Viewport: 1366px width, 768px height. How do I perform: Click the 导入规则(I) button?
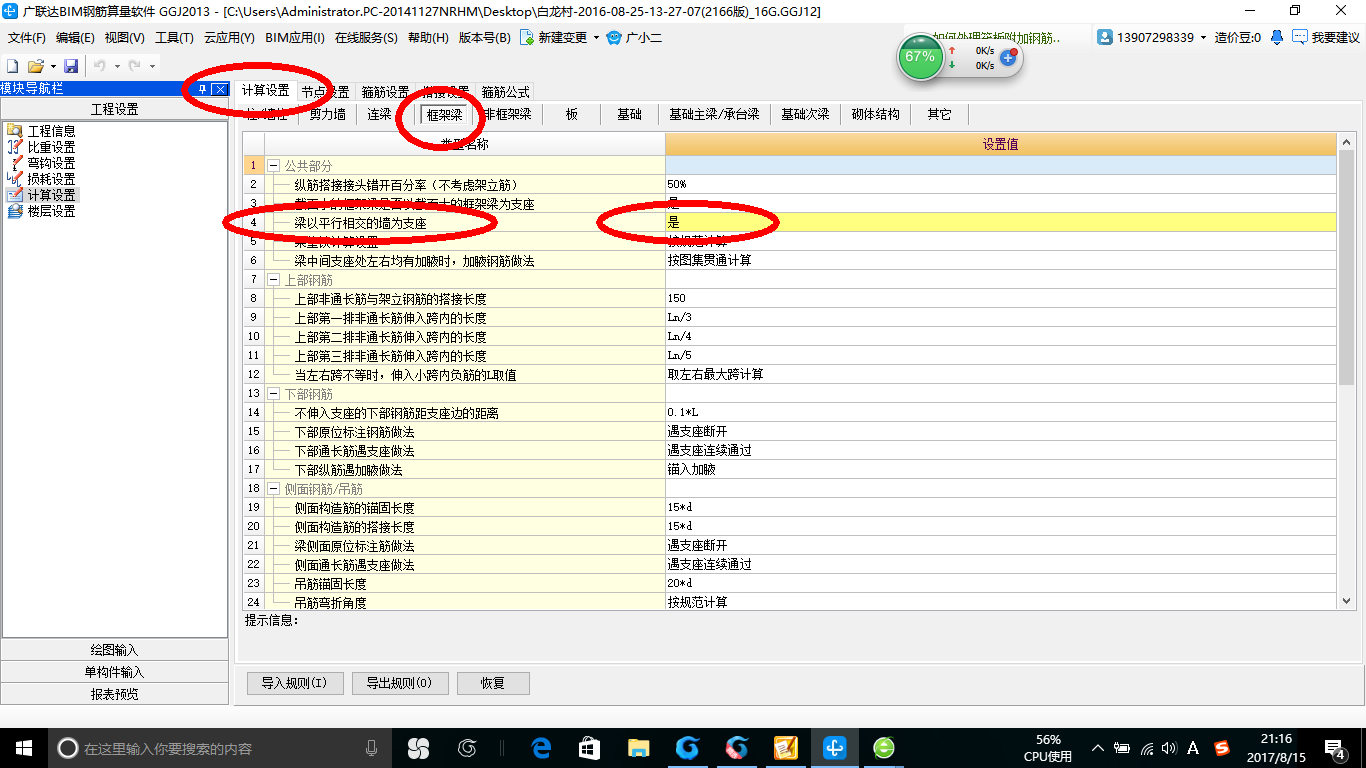(x=295, y=683)
